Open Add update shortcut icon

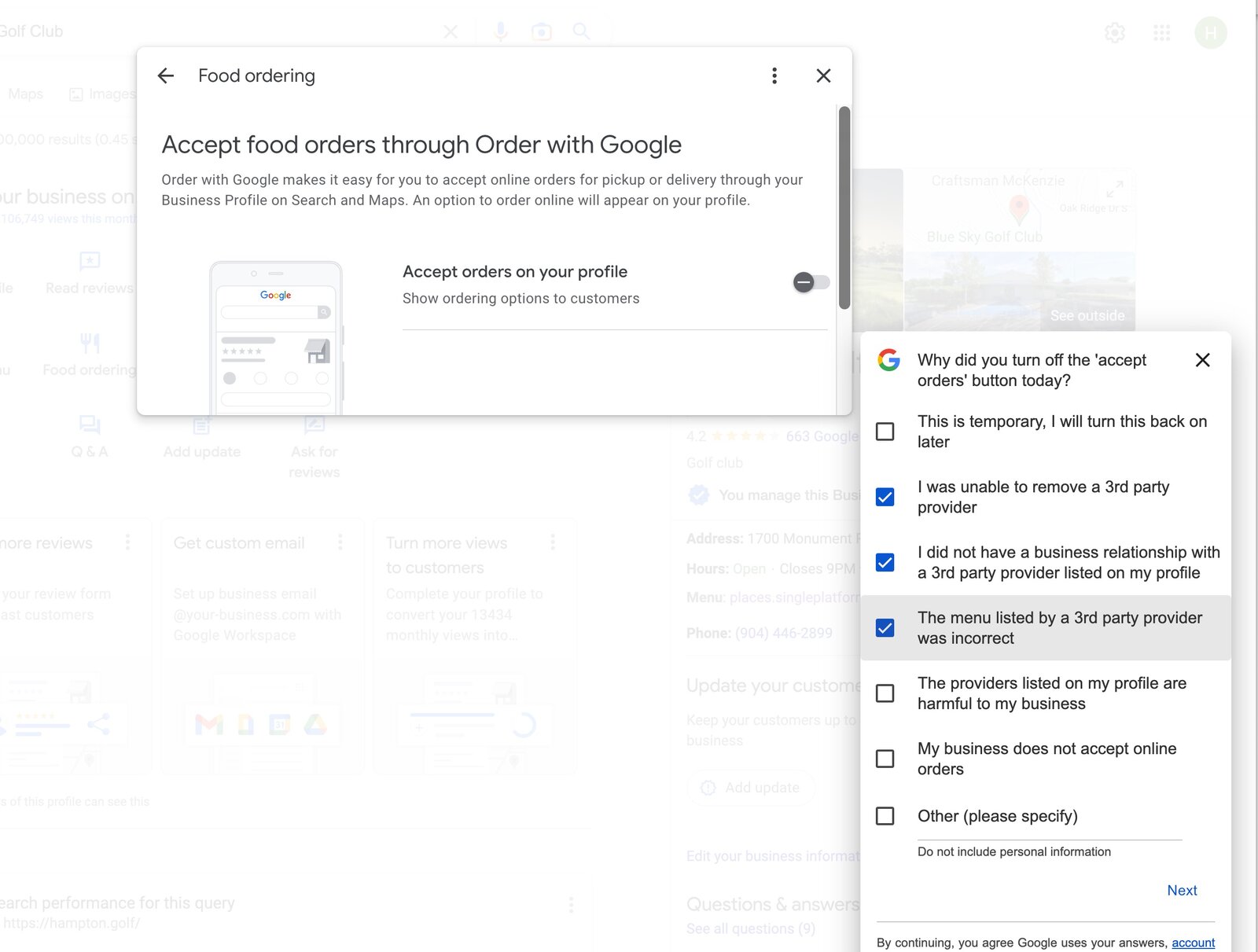pos(201,425)
